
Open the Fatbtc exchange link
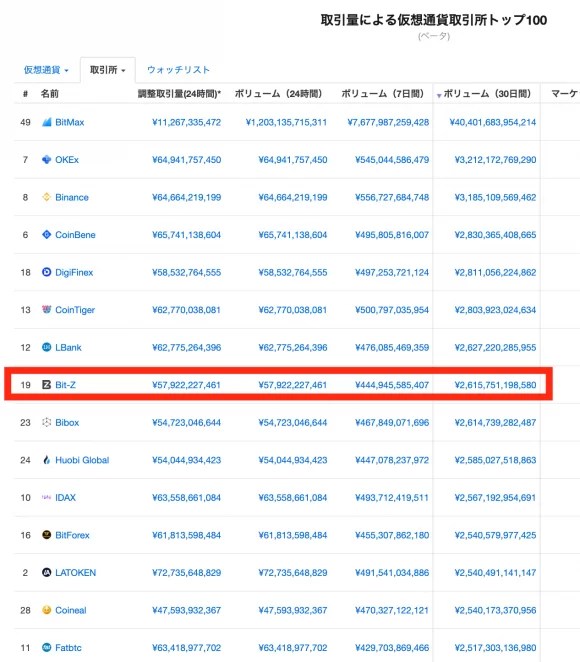[68, 647]
